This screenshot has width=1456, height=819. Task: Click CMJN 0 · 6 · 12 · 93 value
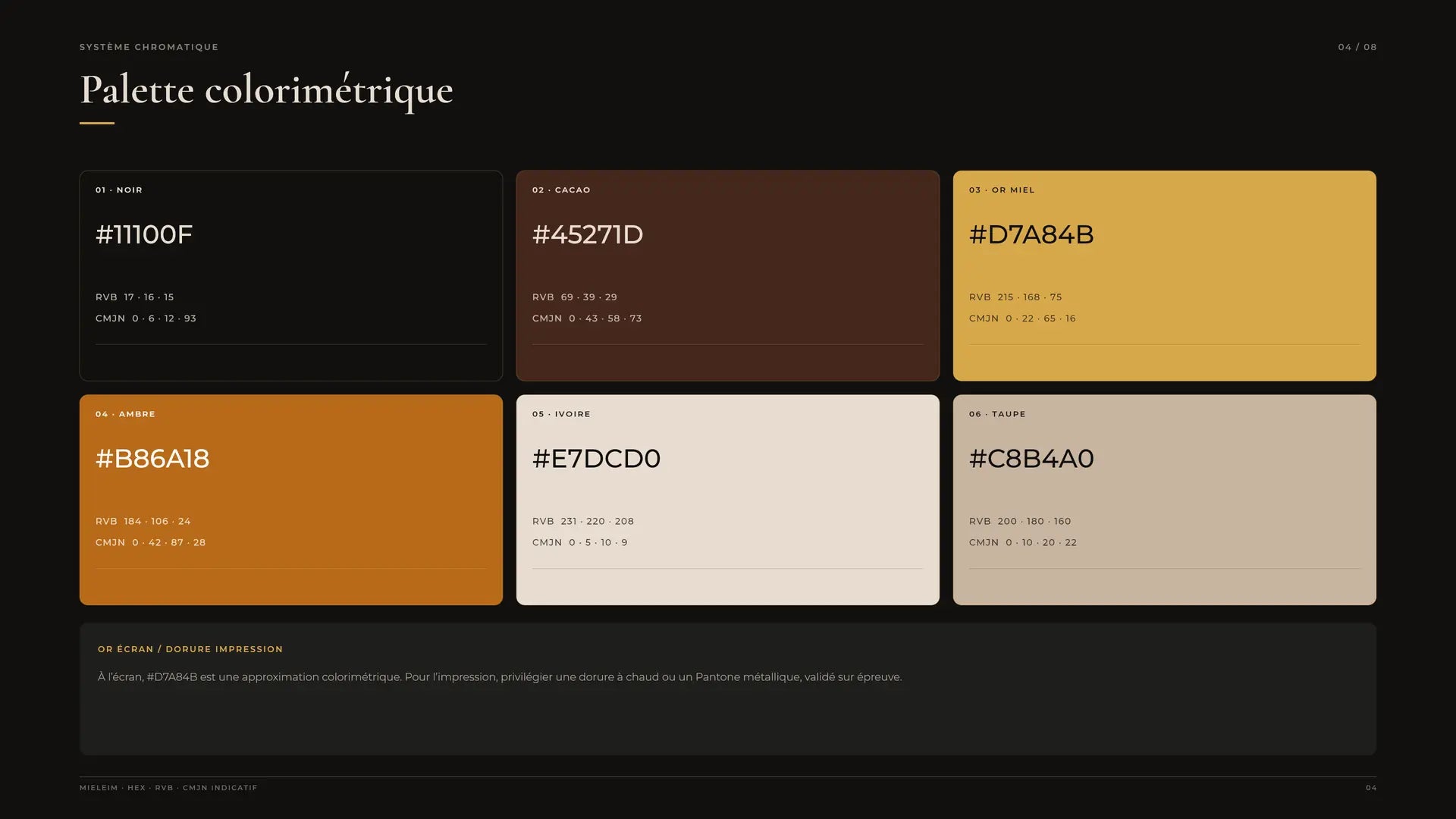point(146,318)
